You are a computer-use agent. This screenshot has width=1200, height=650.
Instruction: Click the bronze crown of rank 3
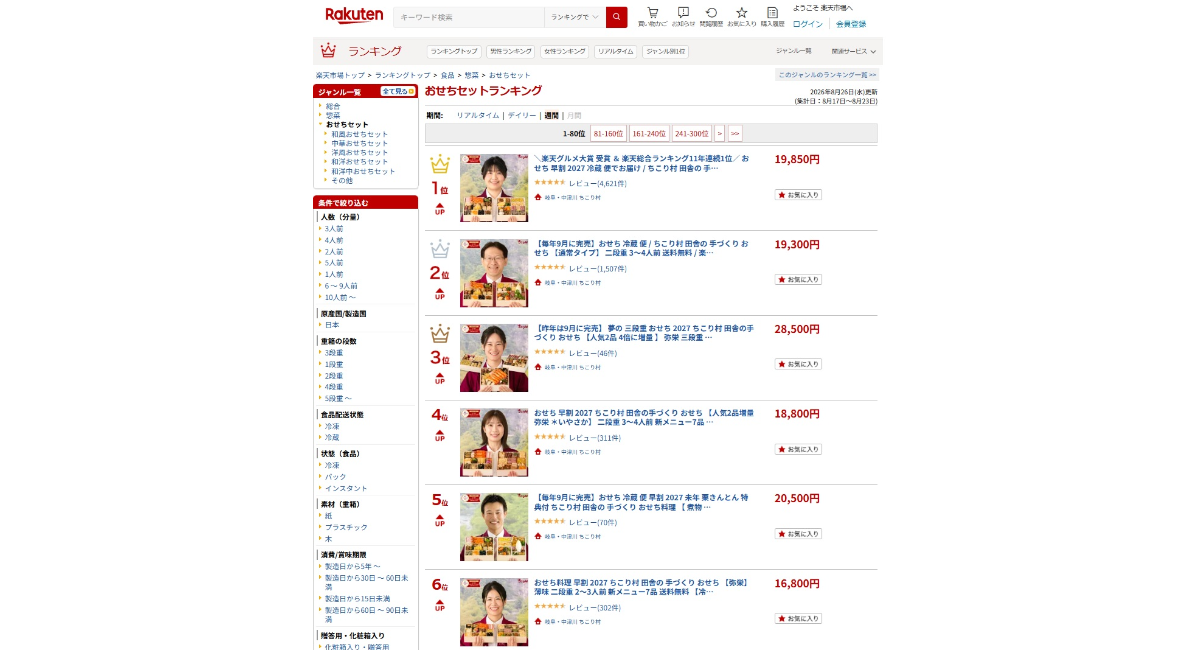coord(440,334)
